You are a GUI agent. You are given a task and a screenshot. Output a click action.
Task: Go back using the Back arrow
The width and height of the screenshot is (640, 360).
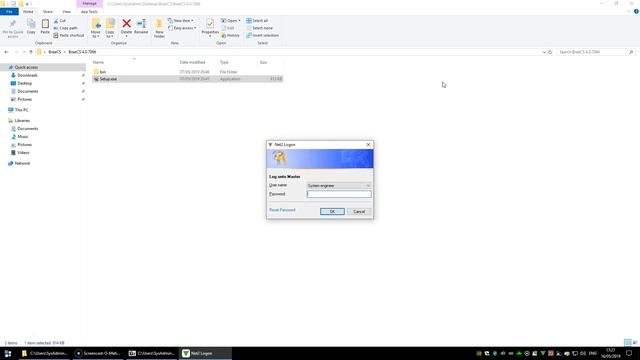[x=6, y=52]
